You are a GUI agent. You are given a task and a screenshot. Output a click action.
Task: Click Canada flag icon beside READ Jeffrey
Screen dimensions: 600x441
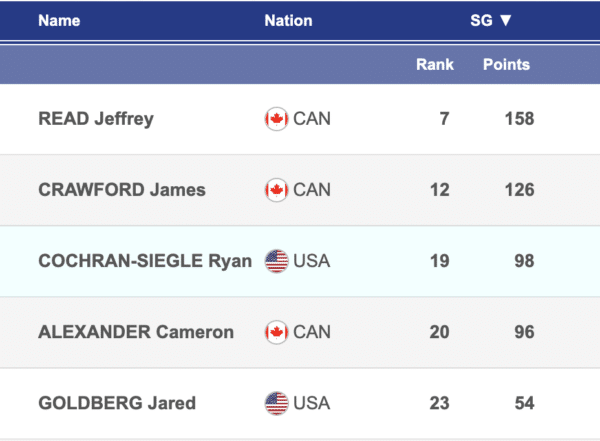coord(276,119)
